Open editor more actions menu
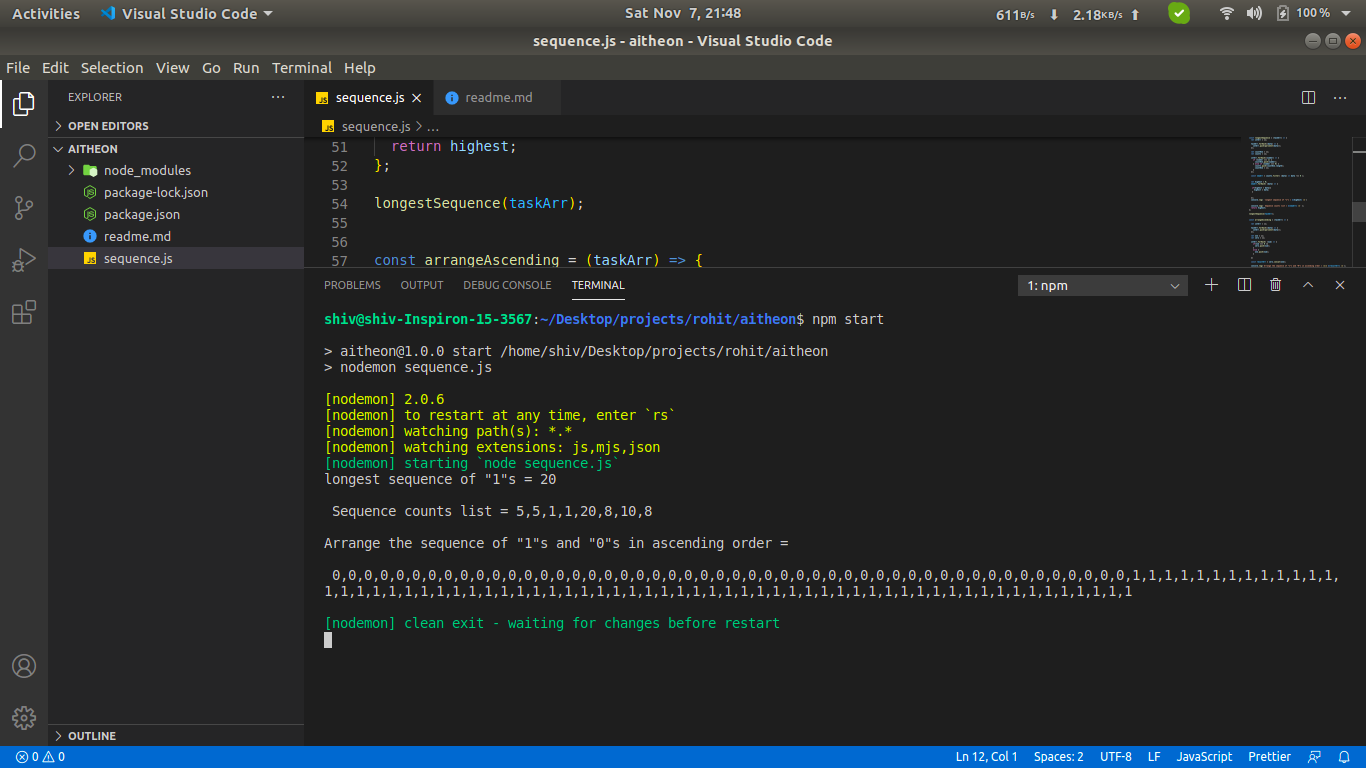This screenshot has height=768, width=1366. click(x=1340, y=97)
